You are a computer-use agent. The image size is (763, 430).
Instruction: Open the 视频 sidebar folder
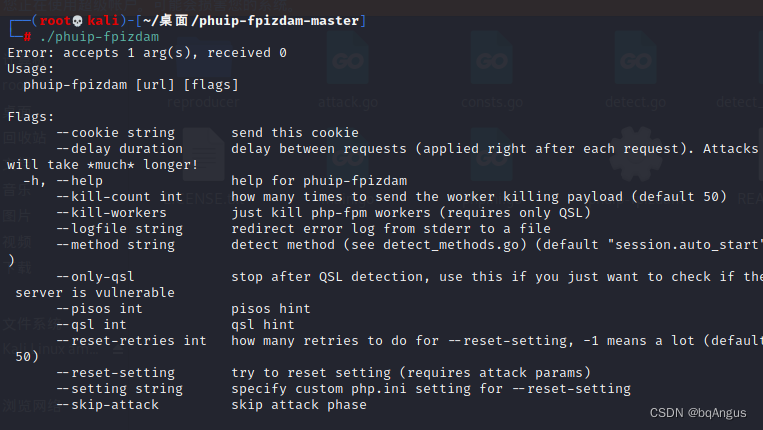pos(16,242)
